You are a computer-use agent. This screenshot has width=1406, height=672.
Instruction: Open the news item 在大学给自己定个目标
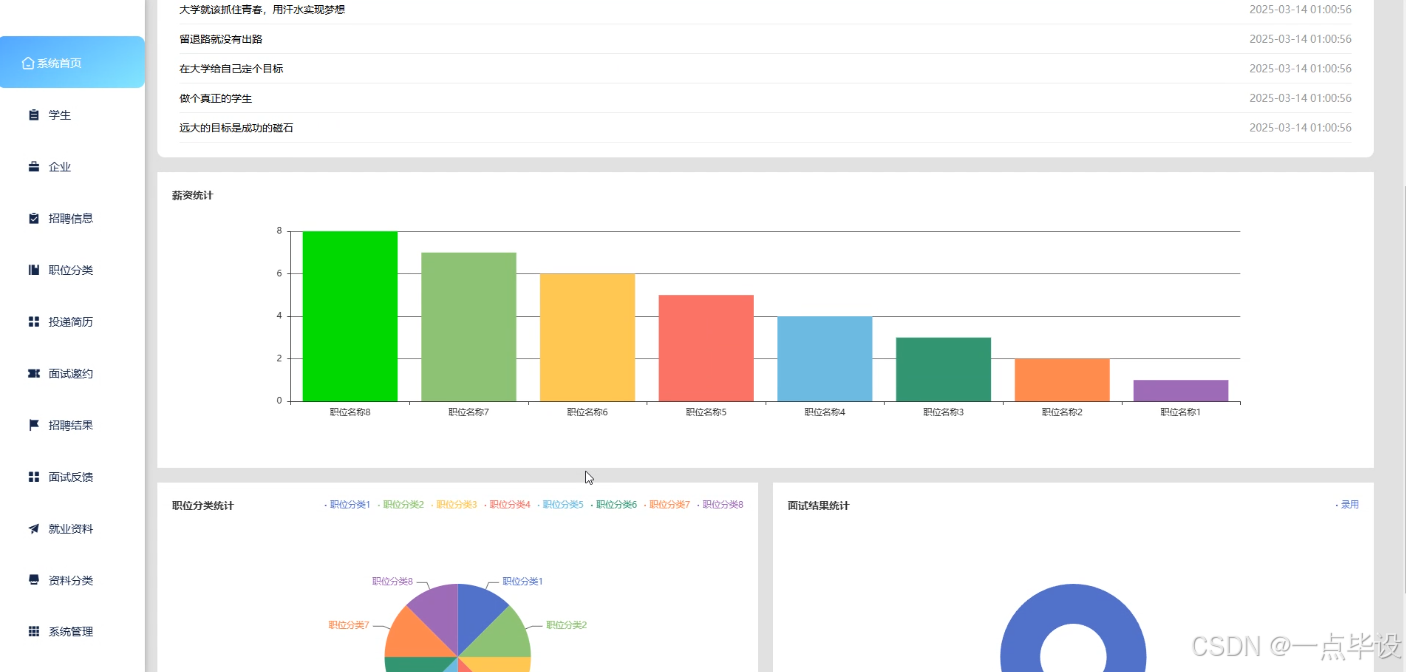(231, 69)
